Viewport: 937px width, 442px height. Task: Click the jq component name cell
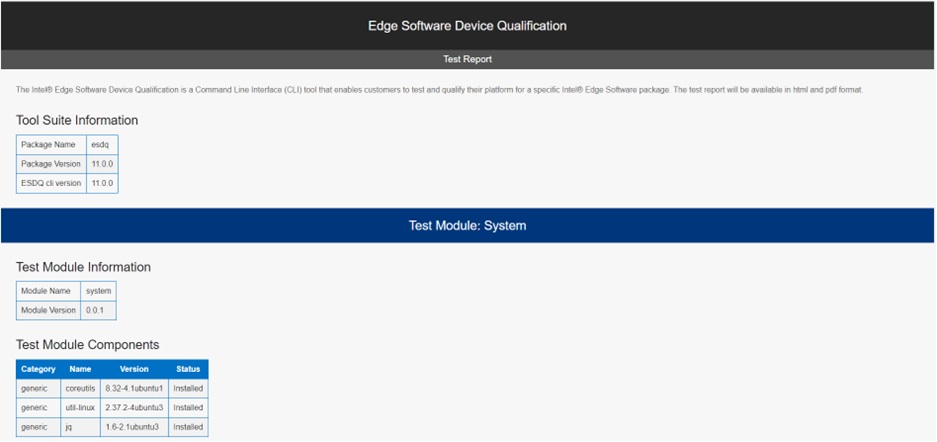pos(80,427)
